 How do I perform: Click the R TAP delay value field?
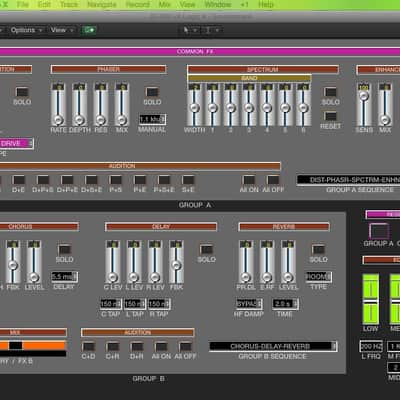(159, 304)
